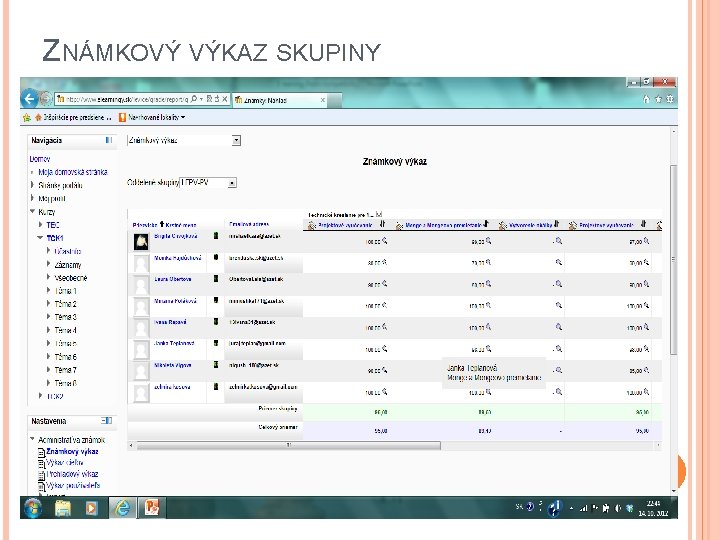The image size is (720, 540).
Task: Open Janka Teplanová user profile link
Action: click(174, 343)
